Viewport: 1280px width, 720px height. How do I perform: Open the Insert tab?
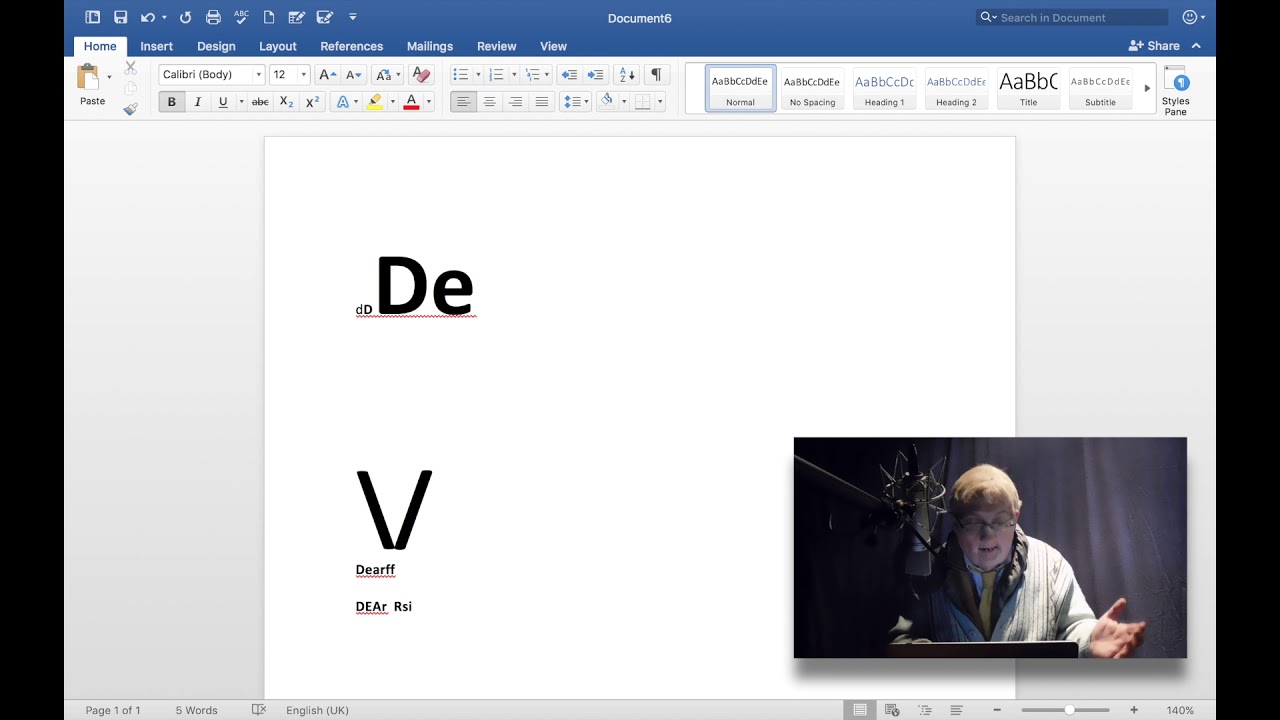click(x=156, y=46)
